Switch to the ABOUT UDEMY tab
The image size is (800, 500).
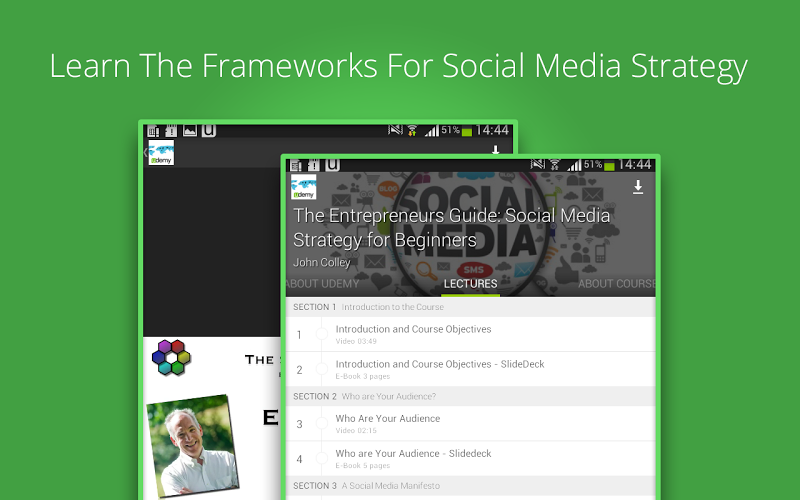[322, 284]
